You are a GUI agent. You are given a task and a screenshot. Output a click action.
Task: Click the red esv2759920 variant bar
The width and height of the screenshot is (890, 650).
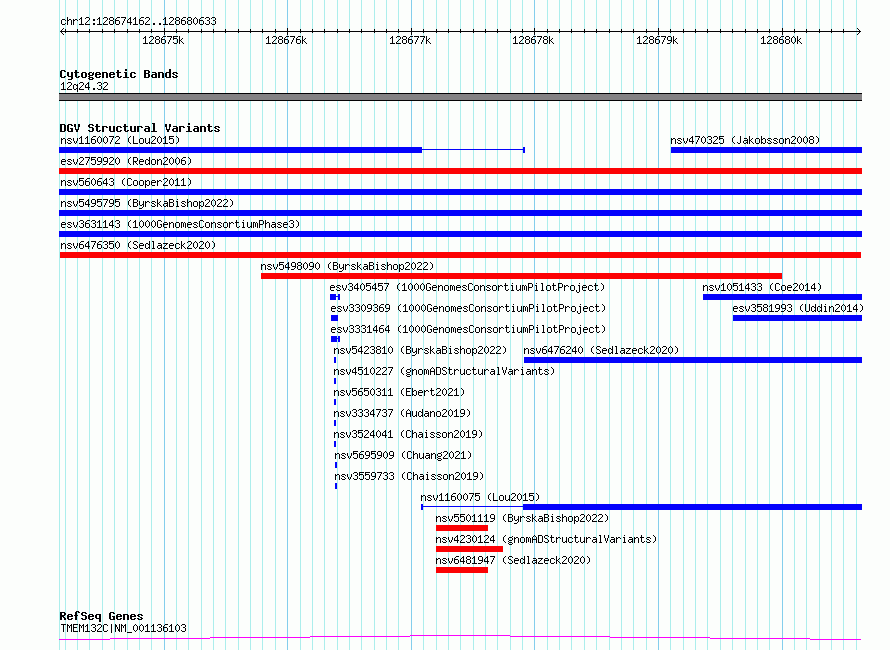(460, 171)
